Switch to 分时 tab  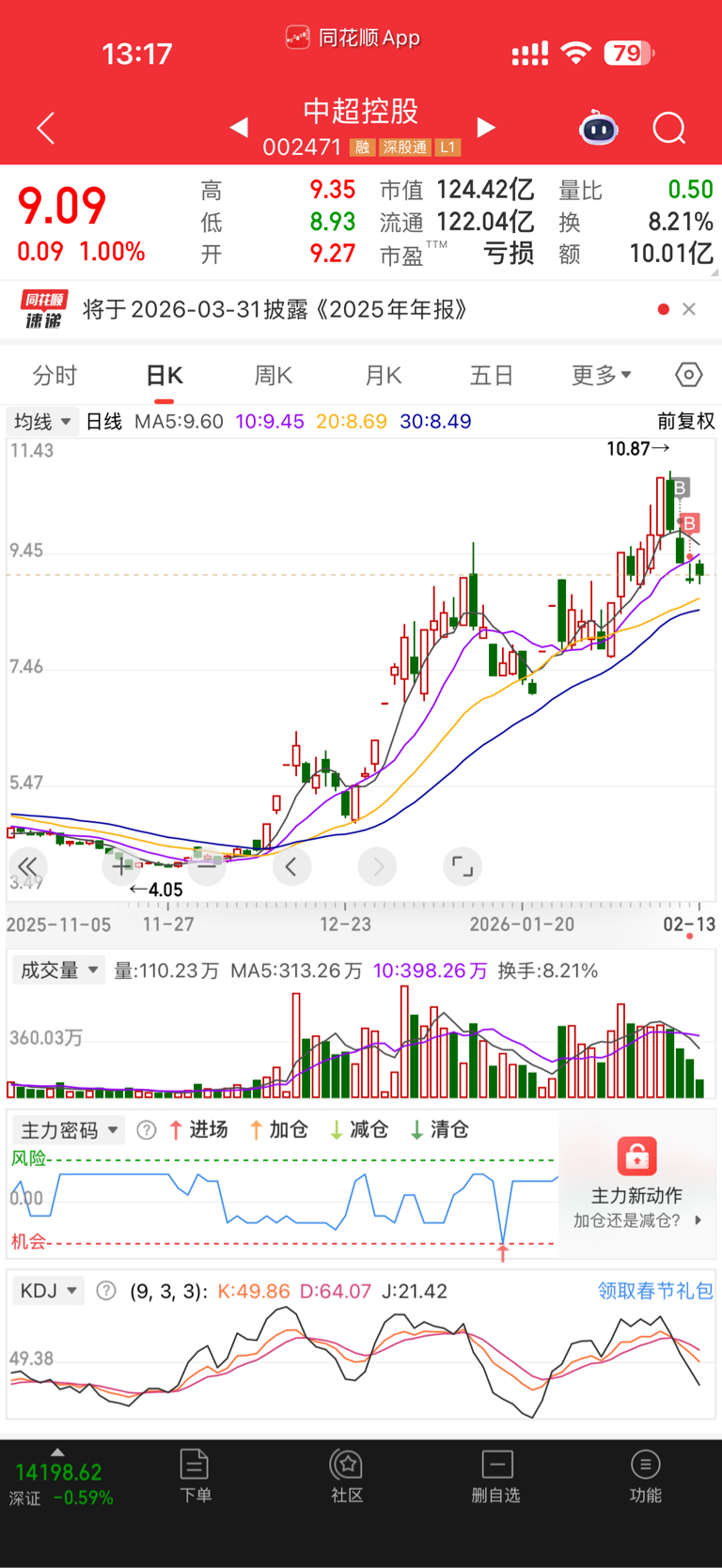click(x=55, y=376)
